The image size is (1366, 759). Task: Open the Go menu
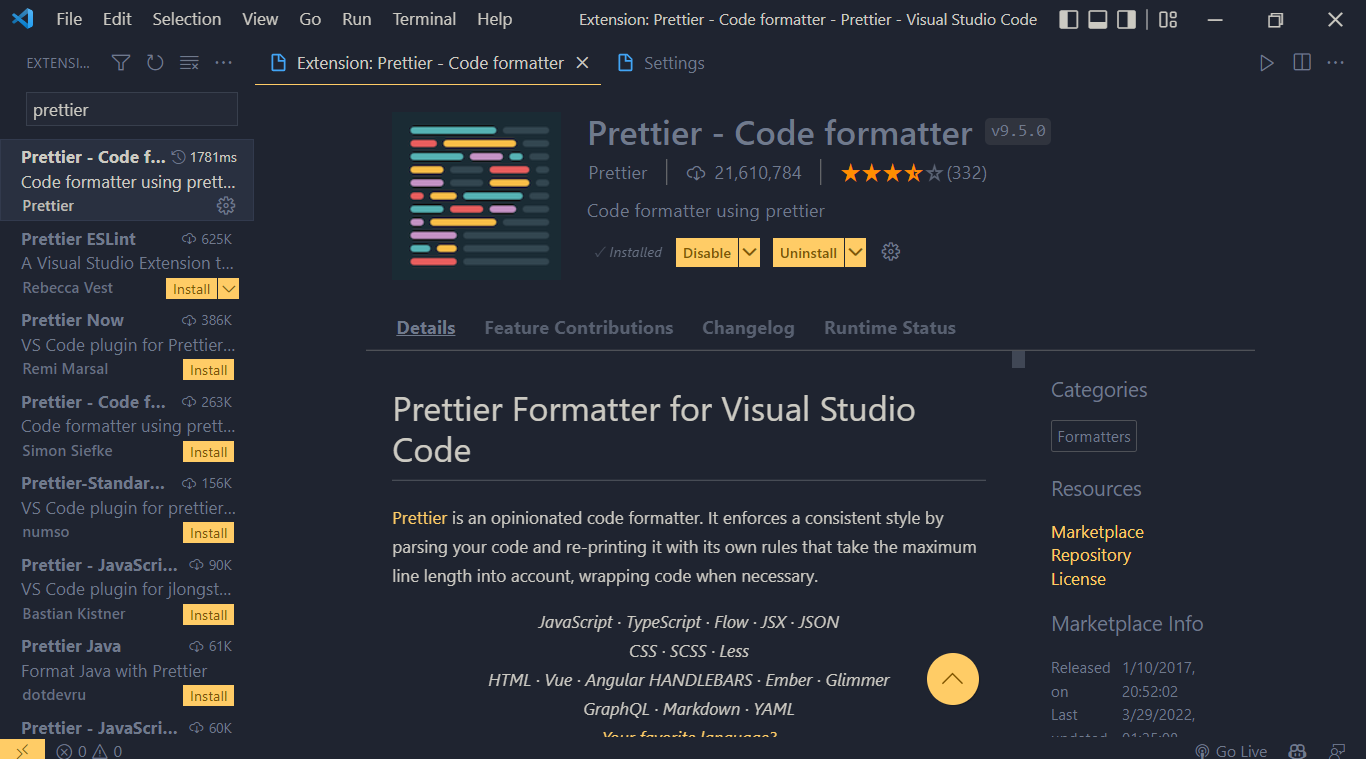(x=310, y=19)
